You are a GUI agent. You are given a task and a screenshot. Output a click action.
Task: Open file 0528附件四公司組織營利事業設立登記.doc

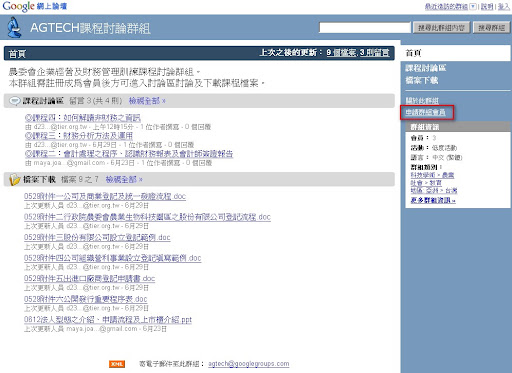click(x=112, y=258)
